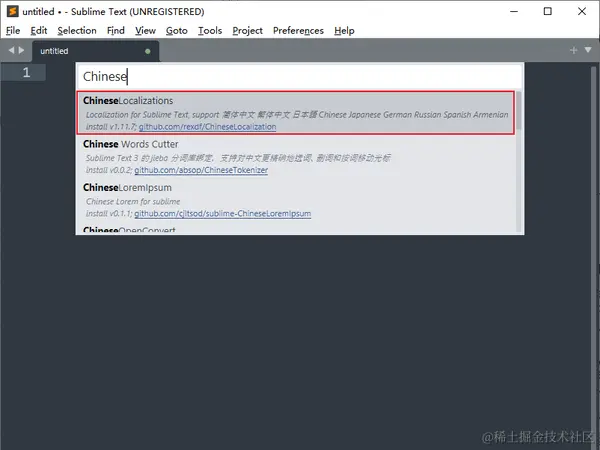Close the Sublime Text window
Screen dimensions: 600x450
click(x=582, y=11)
